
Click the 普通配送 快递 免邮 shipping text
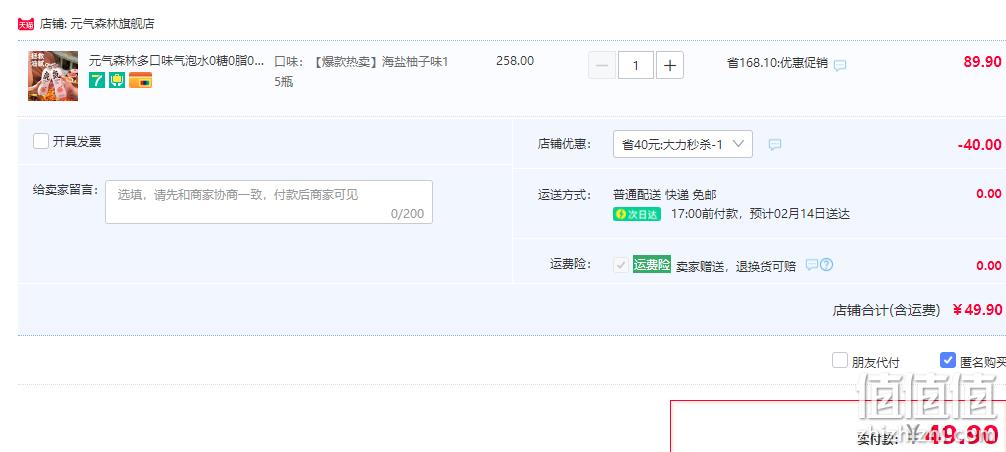[x=665, y=194]
